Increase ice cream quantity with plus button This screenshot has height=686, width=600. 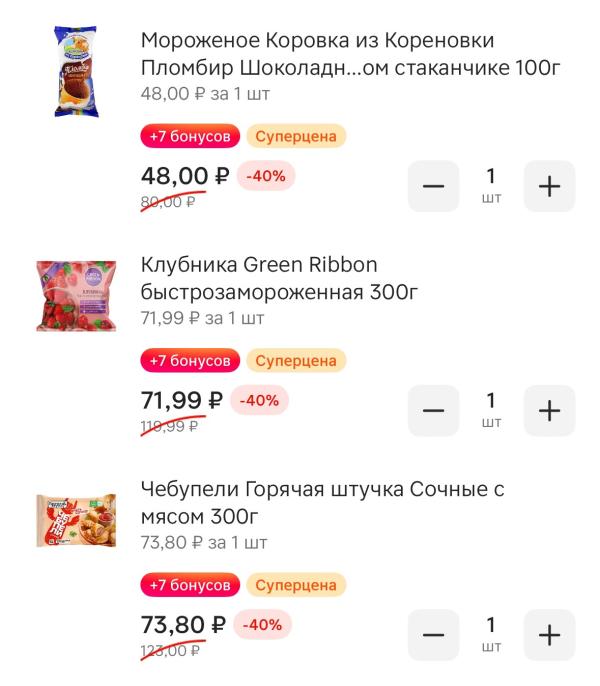(549, 186)
